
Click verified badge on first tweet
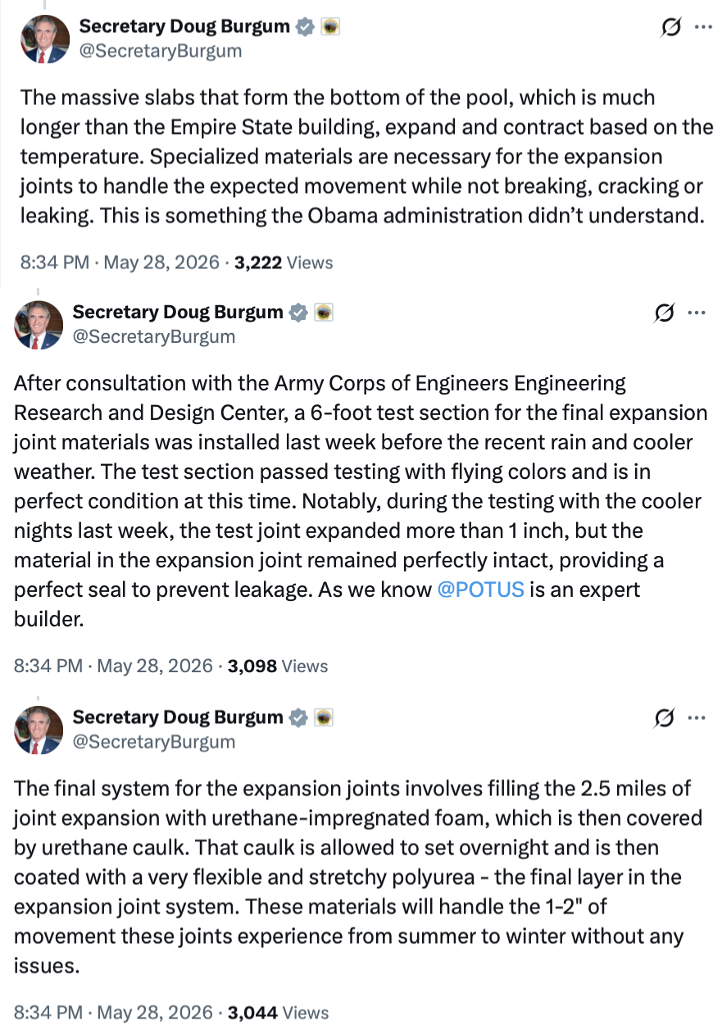pos(304,27)
